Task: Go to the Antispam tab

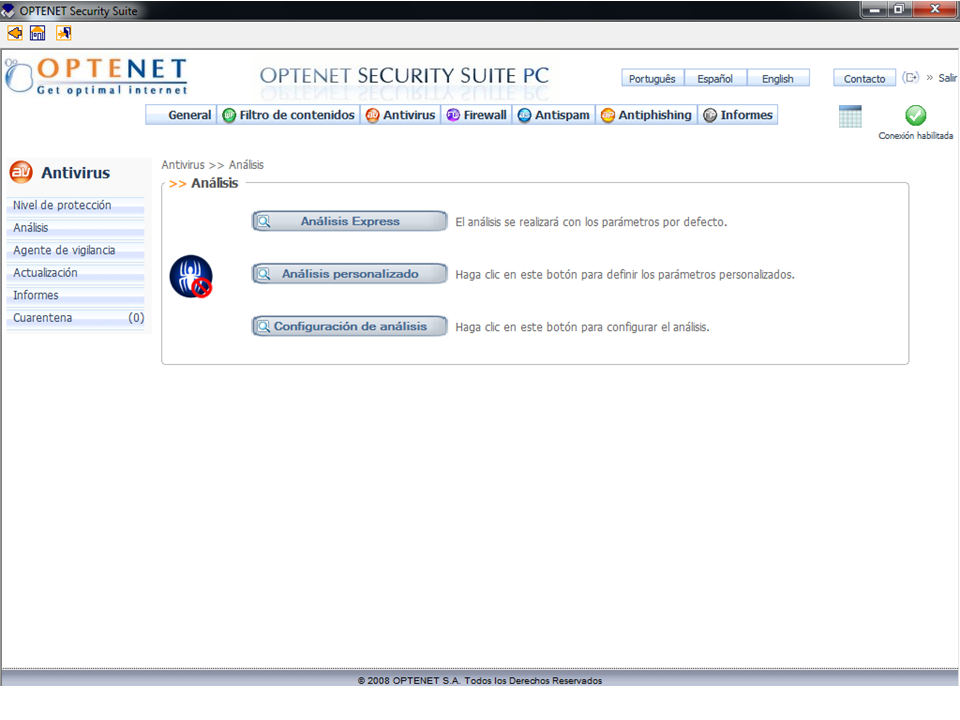Action: click(555, 115)
